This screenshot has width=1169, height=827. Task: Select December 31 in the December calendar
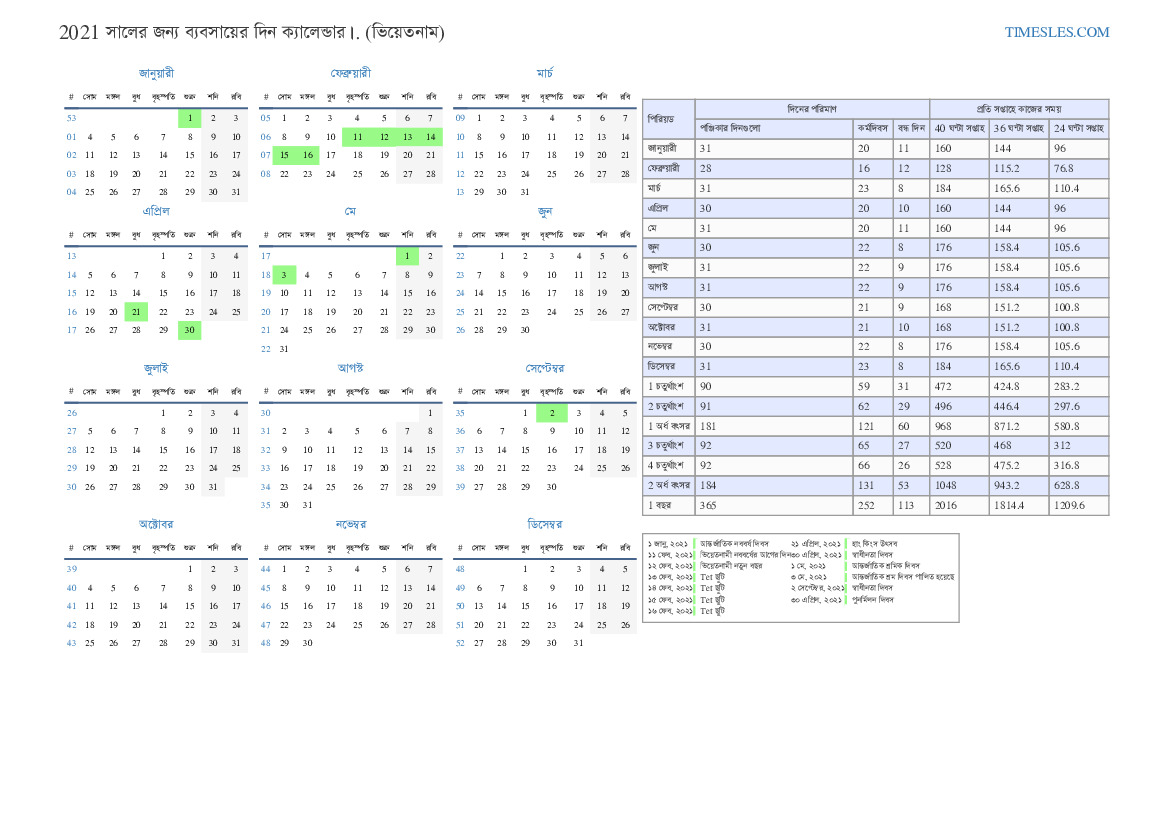pos(578,643)
